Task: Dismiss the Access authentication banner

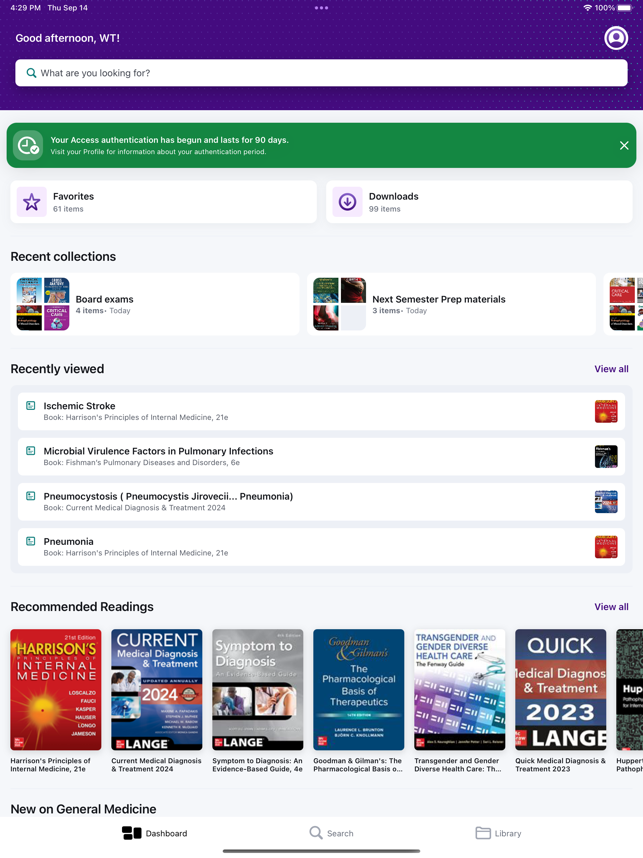Action: [624, 145]
